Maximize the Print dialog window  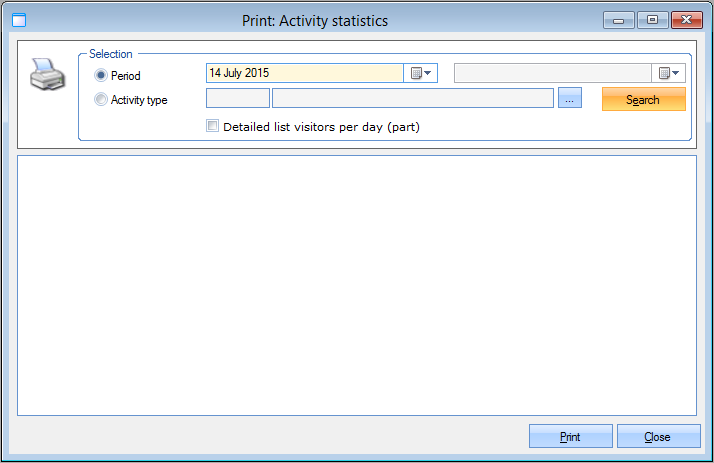pyautogui.click(x=652, y=19)
